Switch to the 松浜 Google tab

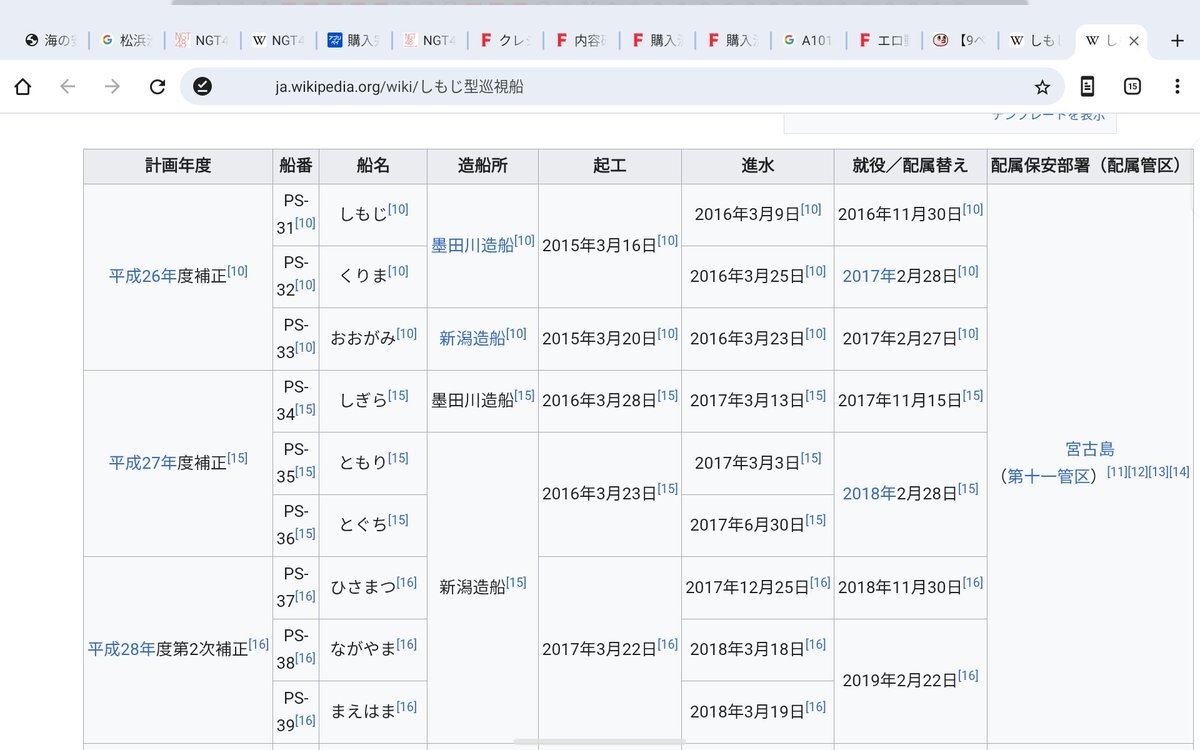point(130,41)
